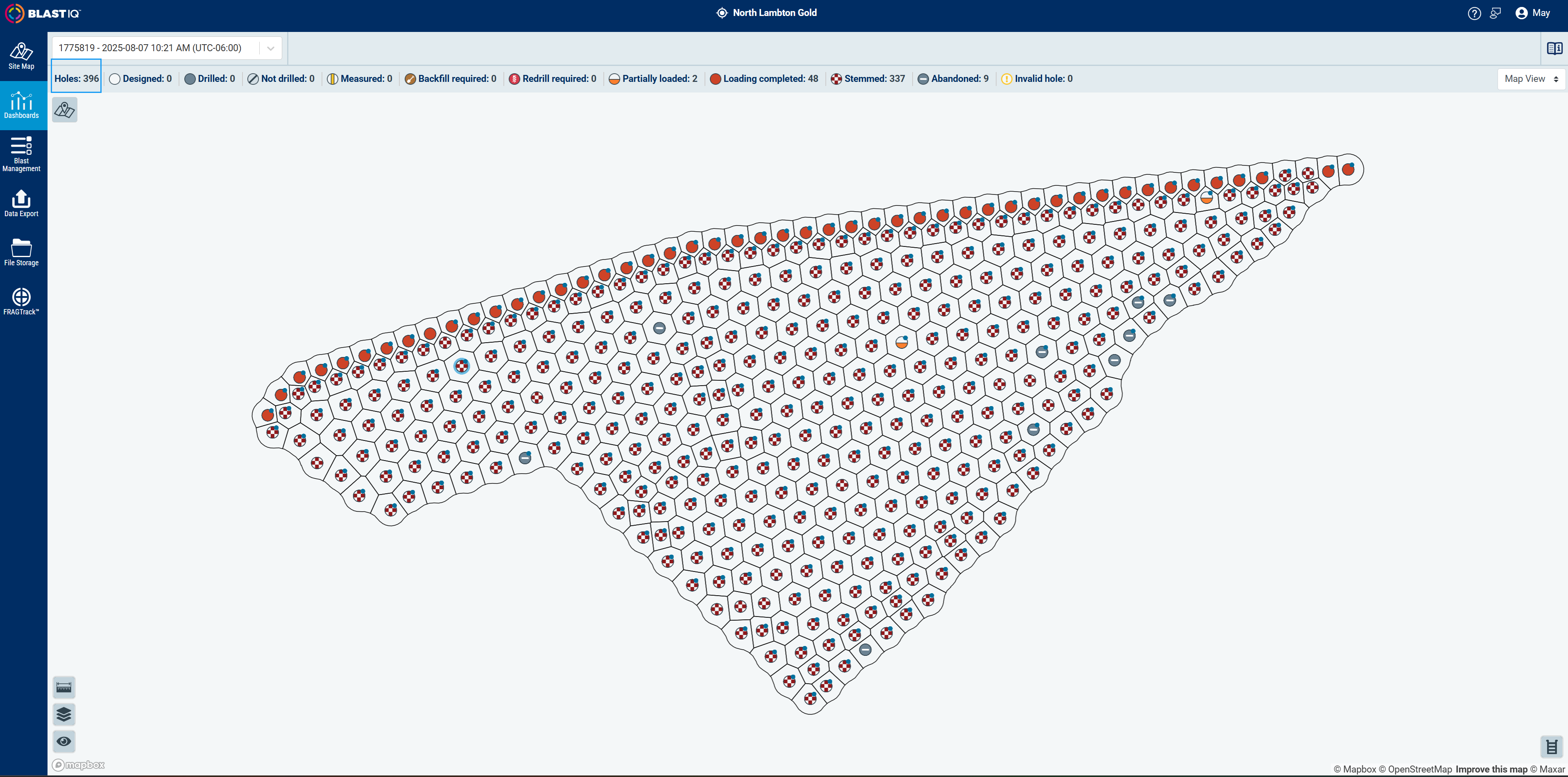Select the blue-highlighted stemmed hole on map

click(462, 366)
